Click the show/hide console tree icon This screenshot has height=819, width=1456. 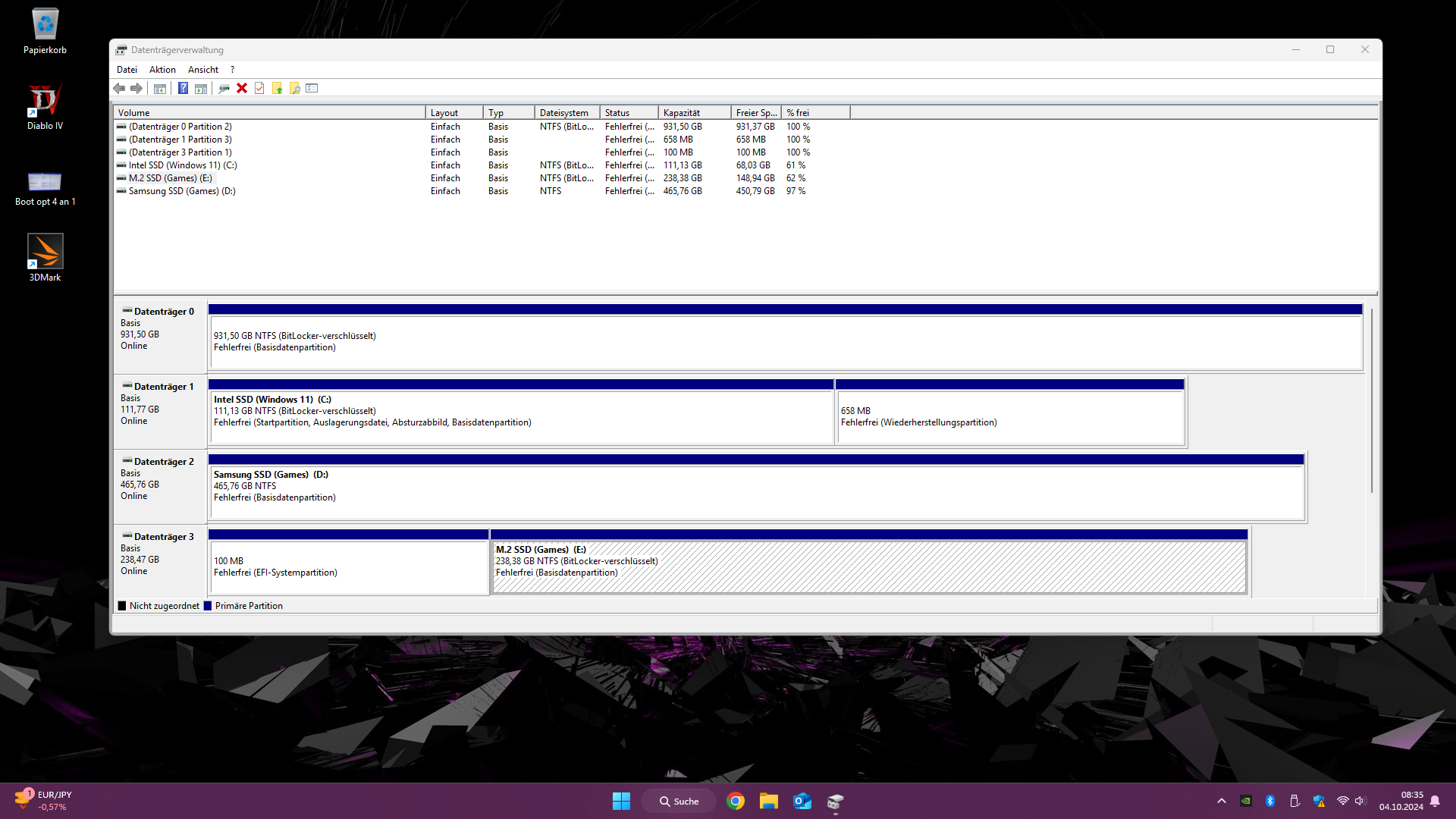click(x=160, y=89)
